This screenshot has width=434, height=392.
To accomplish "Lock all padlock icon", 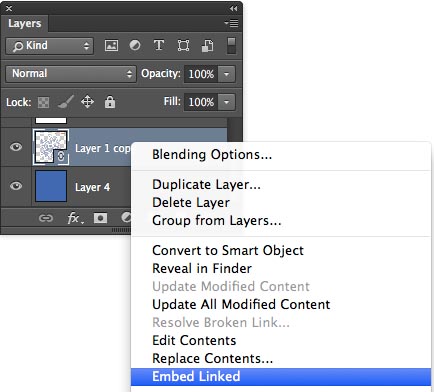I will (x=110, y=102).
